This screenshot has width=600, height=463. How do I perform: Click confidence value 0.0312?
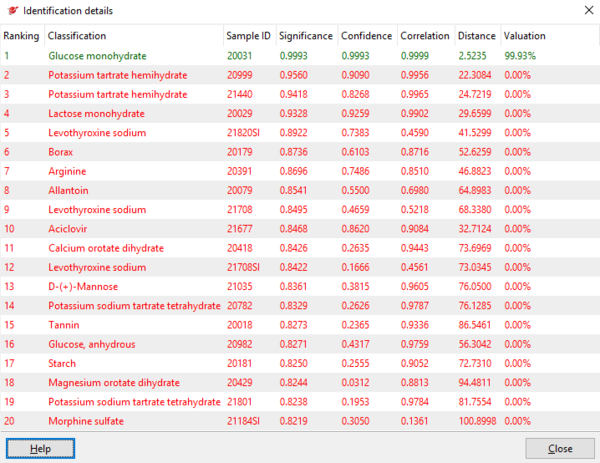click(x=355, y=383)
